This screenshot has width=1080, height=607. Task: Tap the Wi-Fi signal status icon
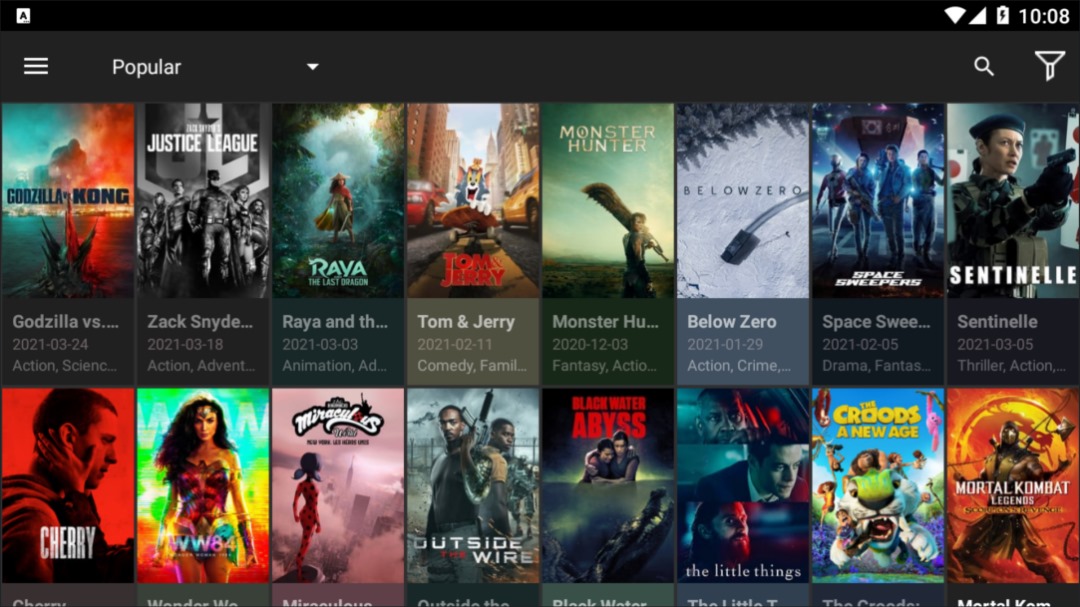(x=955, y=16)
